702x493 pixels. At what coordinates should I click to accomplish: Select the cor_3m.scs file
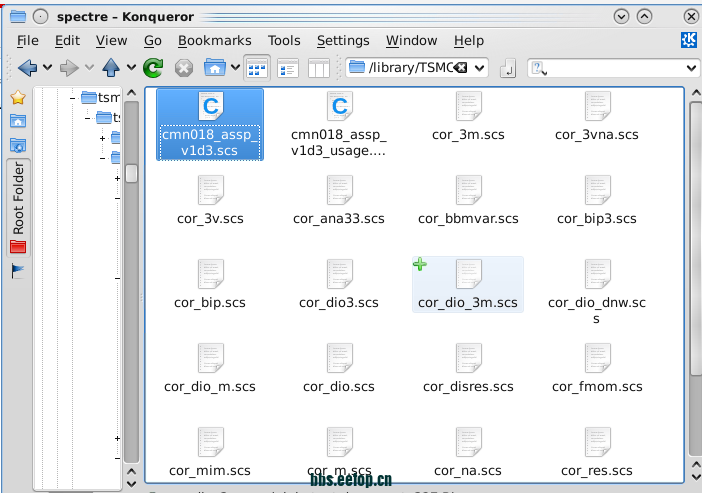(x=468, y=116)
